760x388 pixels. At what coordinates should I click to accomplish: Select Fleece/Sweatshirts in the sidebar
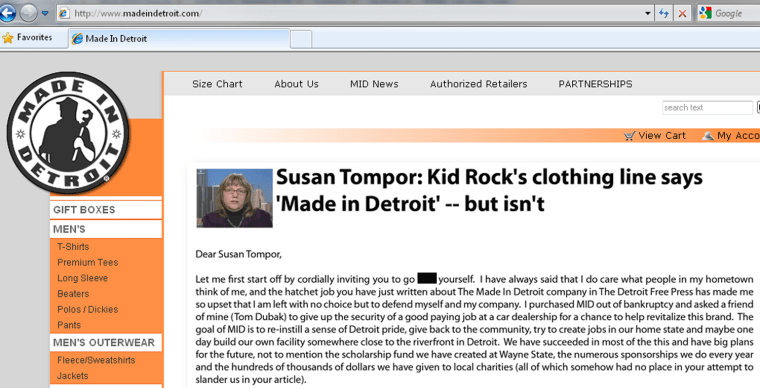96,360
